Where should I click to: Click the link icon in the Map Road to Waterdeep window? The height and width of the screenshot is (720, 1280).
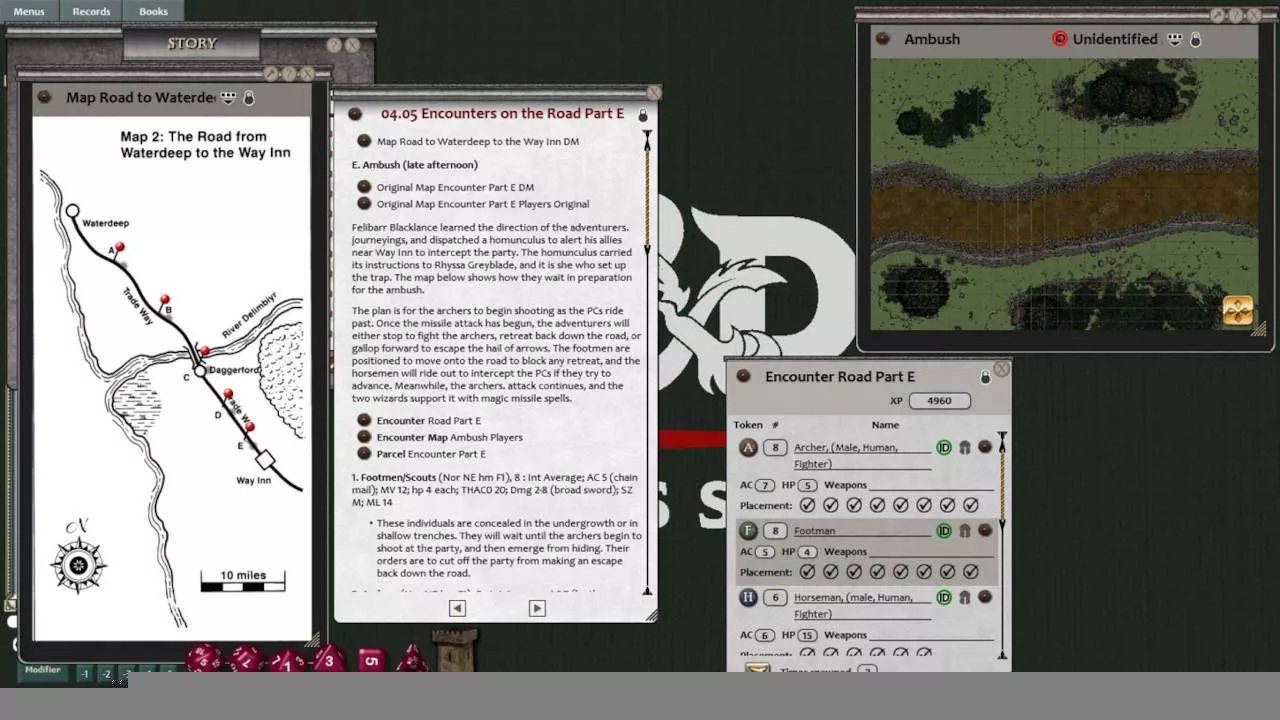pos(44,97)
